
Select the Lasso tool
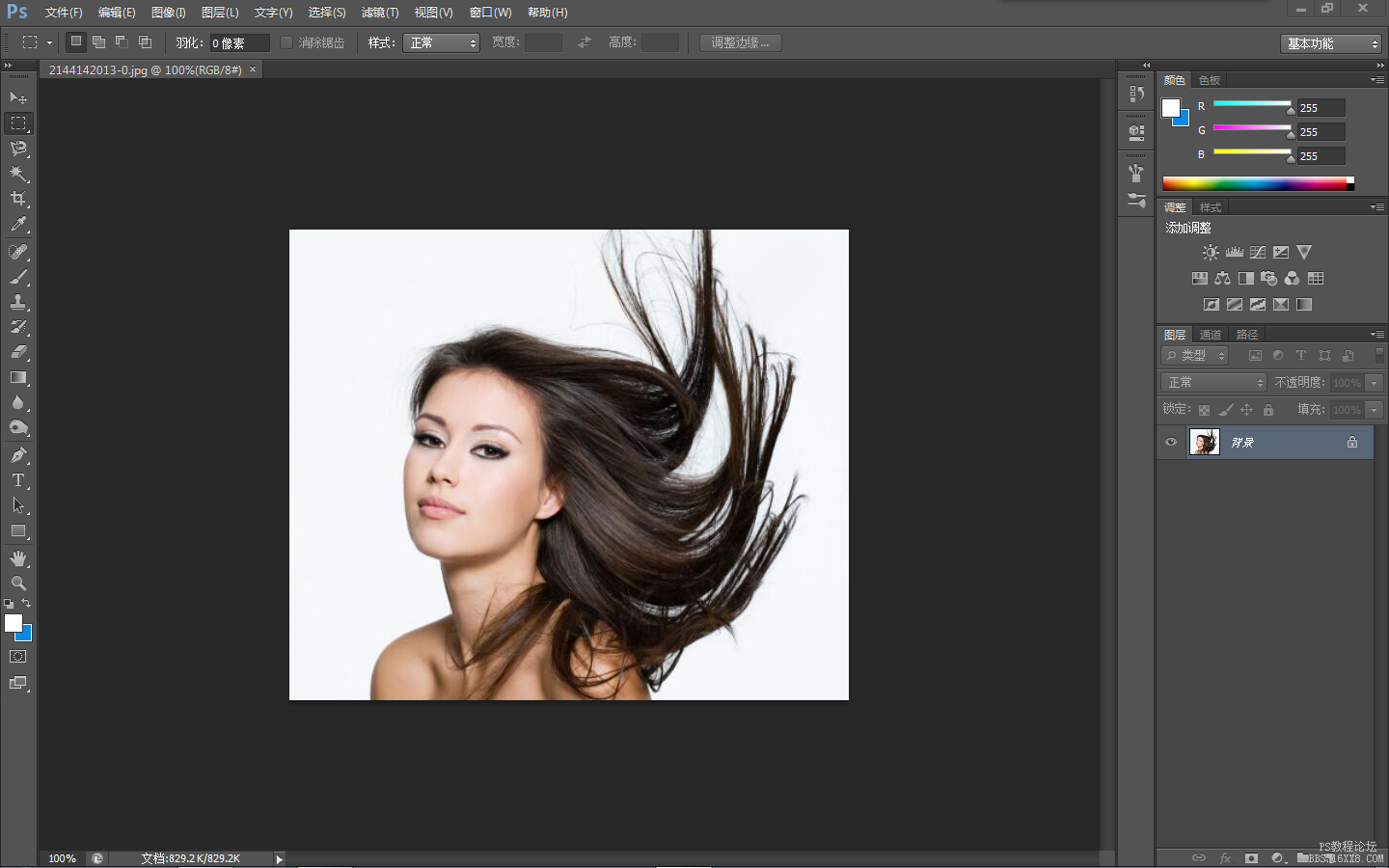(18, 149)
